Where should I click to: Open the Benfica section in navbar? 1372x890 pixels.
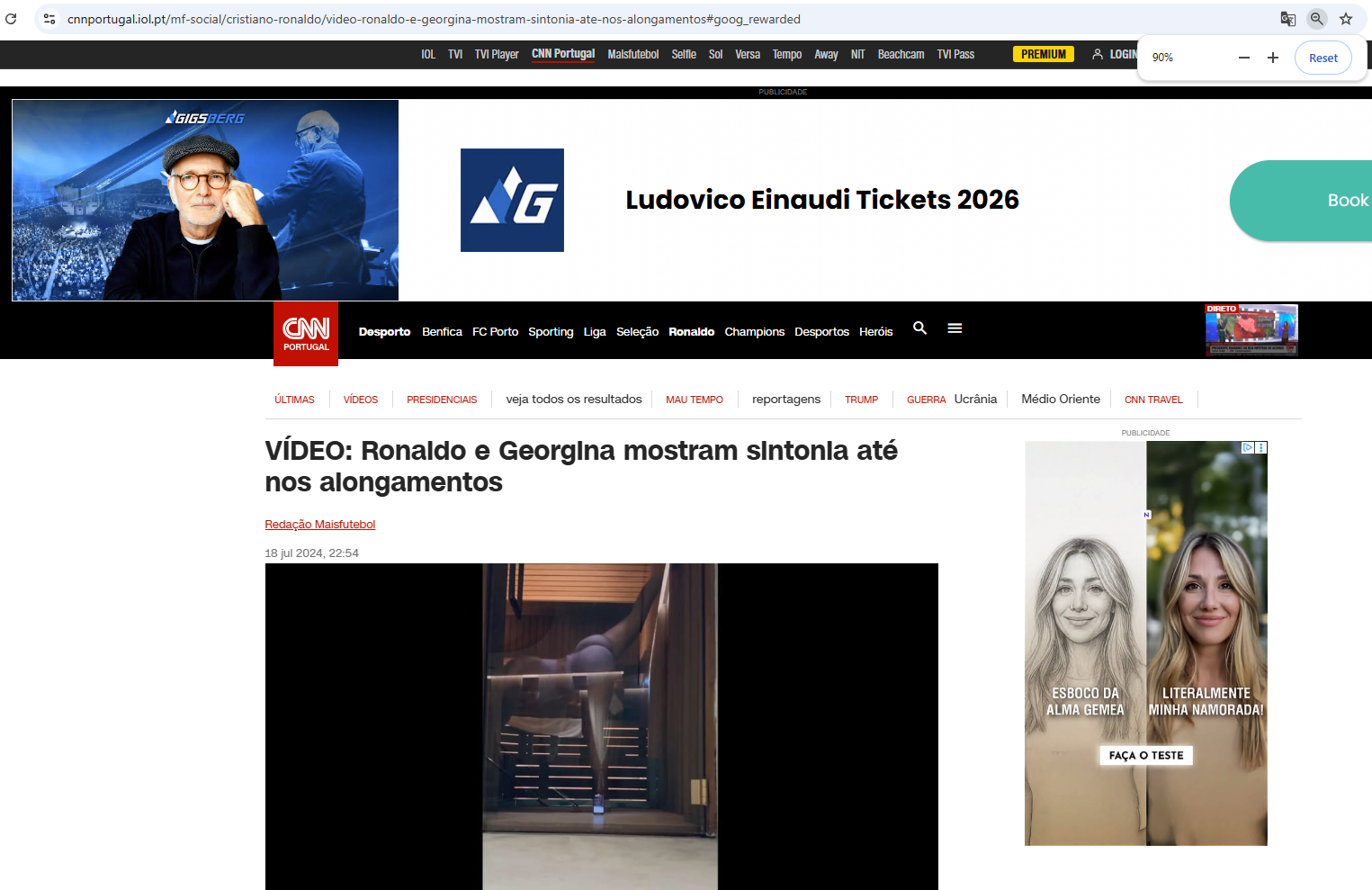tap(442, 332)
